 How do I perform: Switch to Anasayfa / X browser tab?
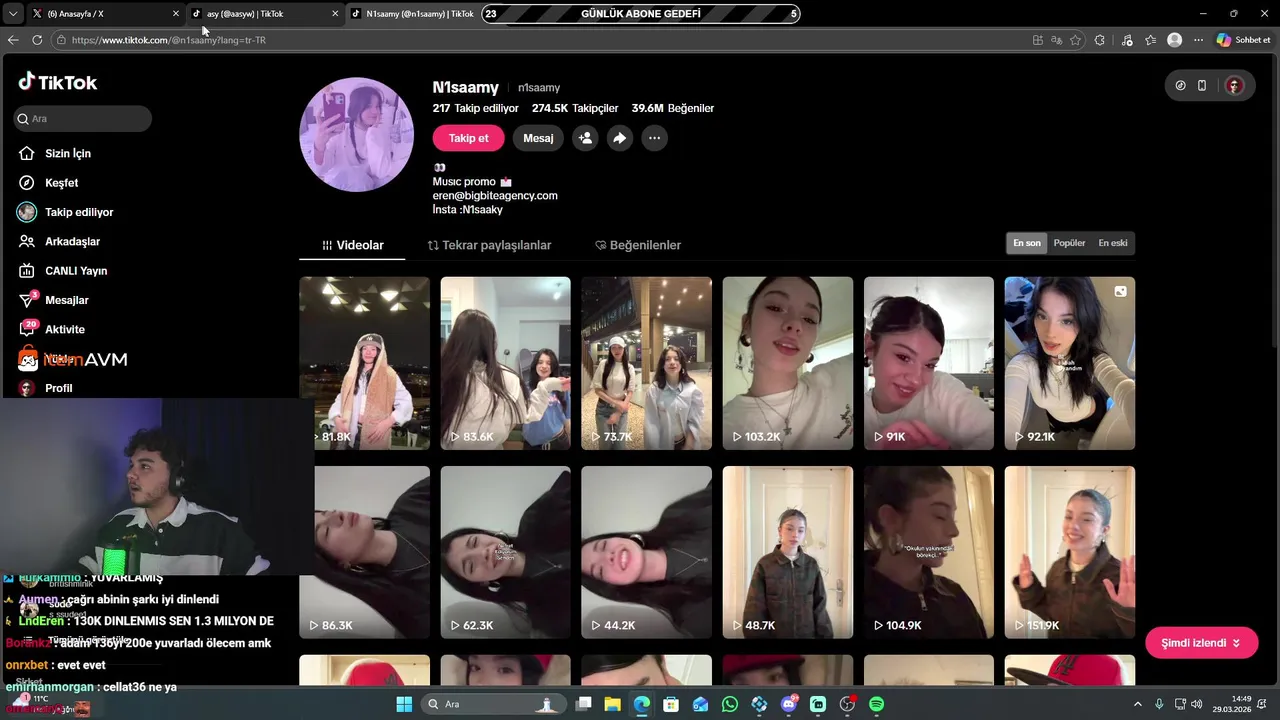(105, 14)
